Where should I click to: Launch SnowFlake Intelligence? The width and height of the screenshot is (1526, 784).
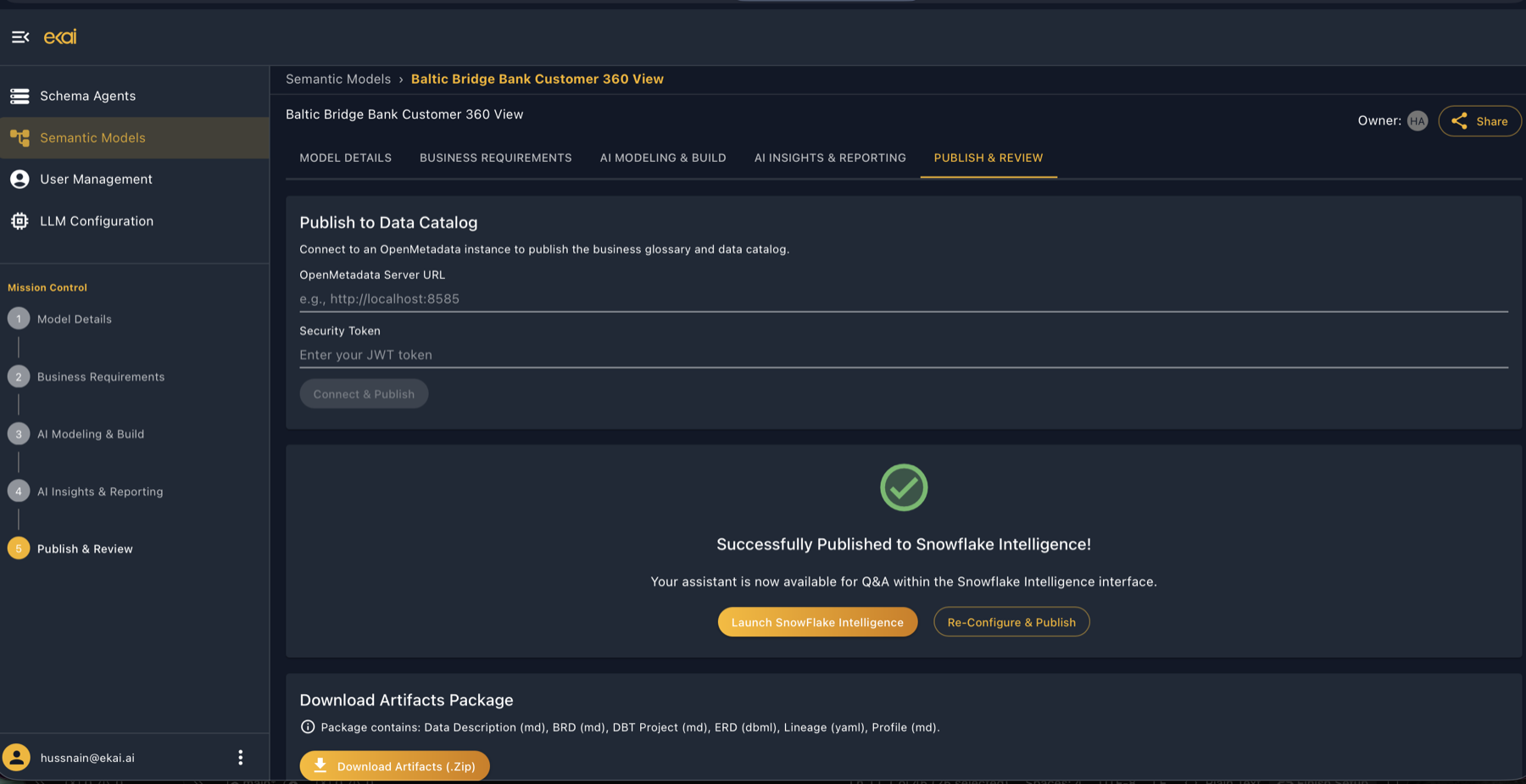click(817, 622)
